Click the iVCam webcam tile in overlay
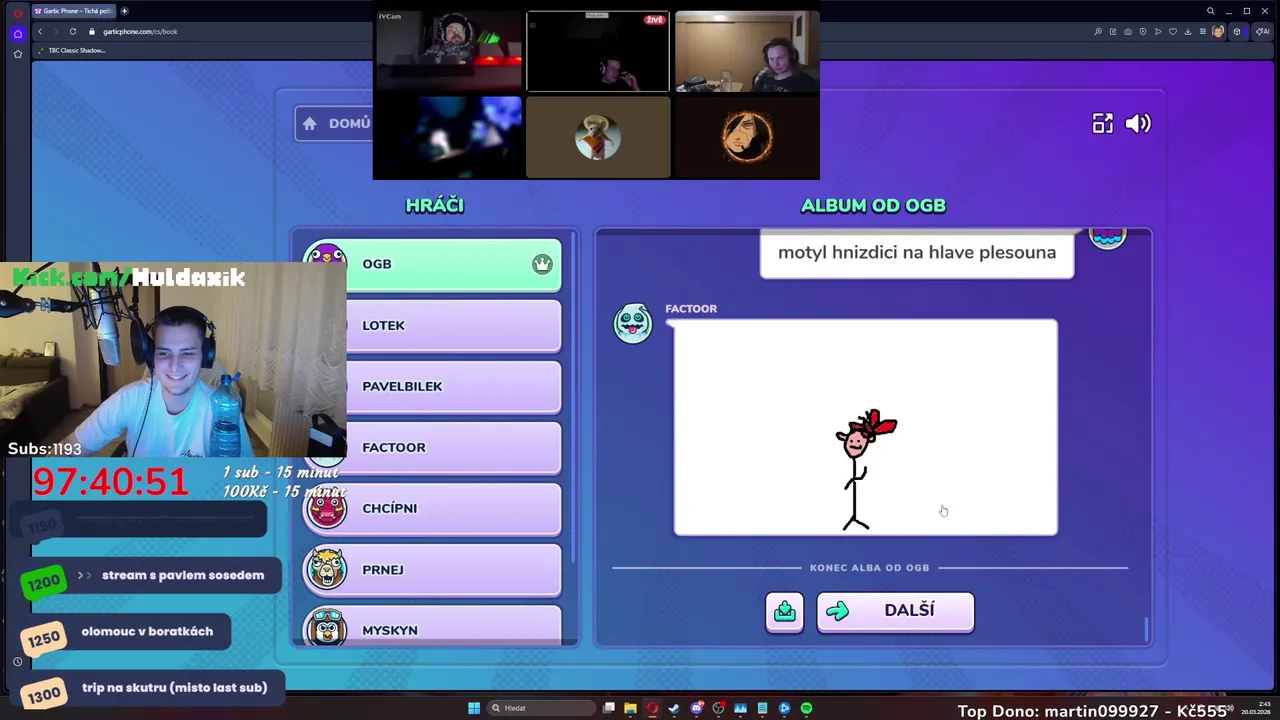Viewport: 1280px width, 720px height. (448, 51)
